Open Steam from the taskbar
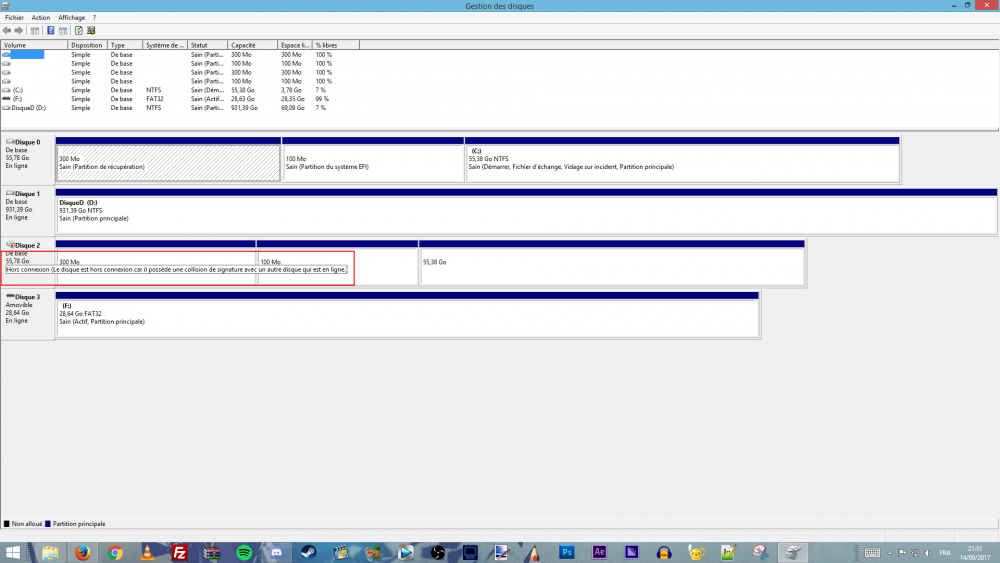The width and height of the screenshot is (1000, 563). (309, 553)
